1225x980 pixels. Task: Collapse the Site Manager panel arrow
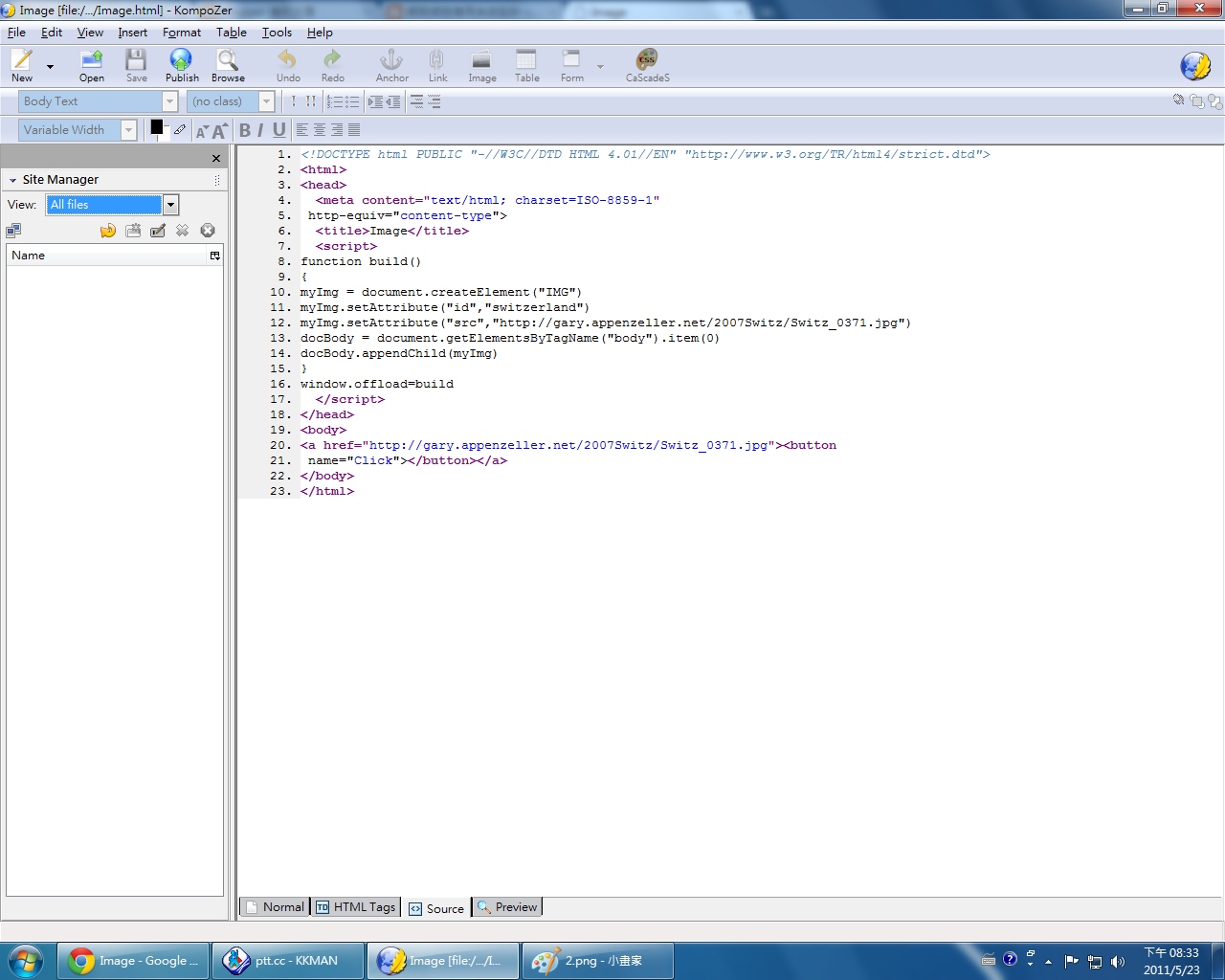(x=12, y=180)
